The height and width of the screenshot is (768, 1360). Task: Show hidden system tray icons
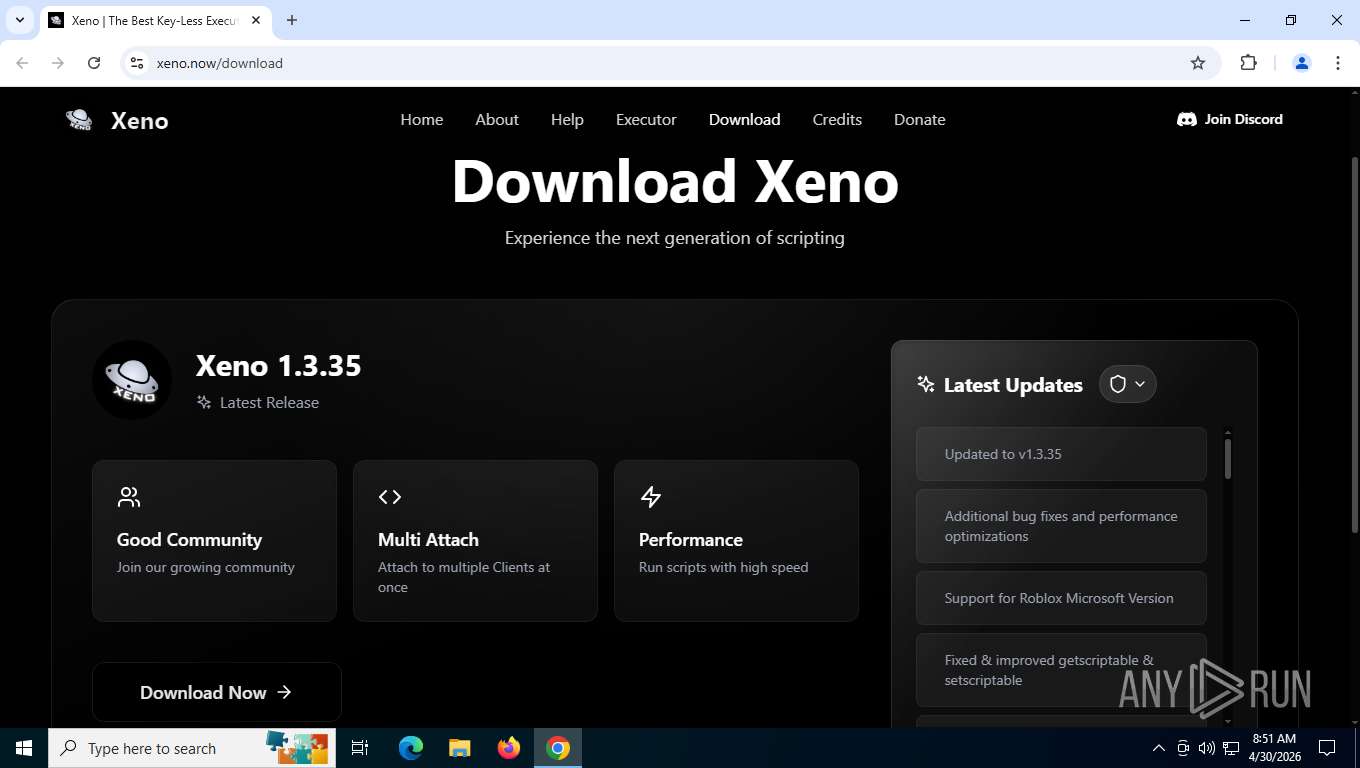click(1159, 748)
